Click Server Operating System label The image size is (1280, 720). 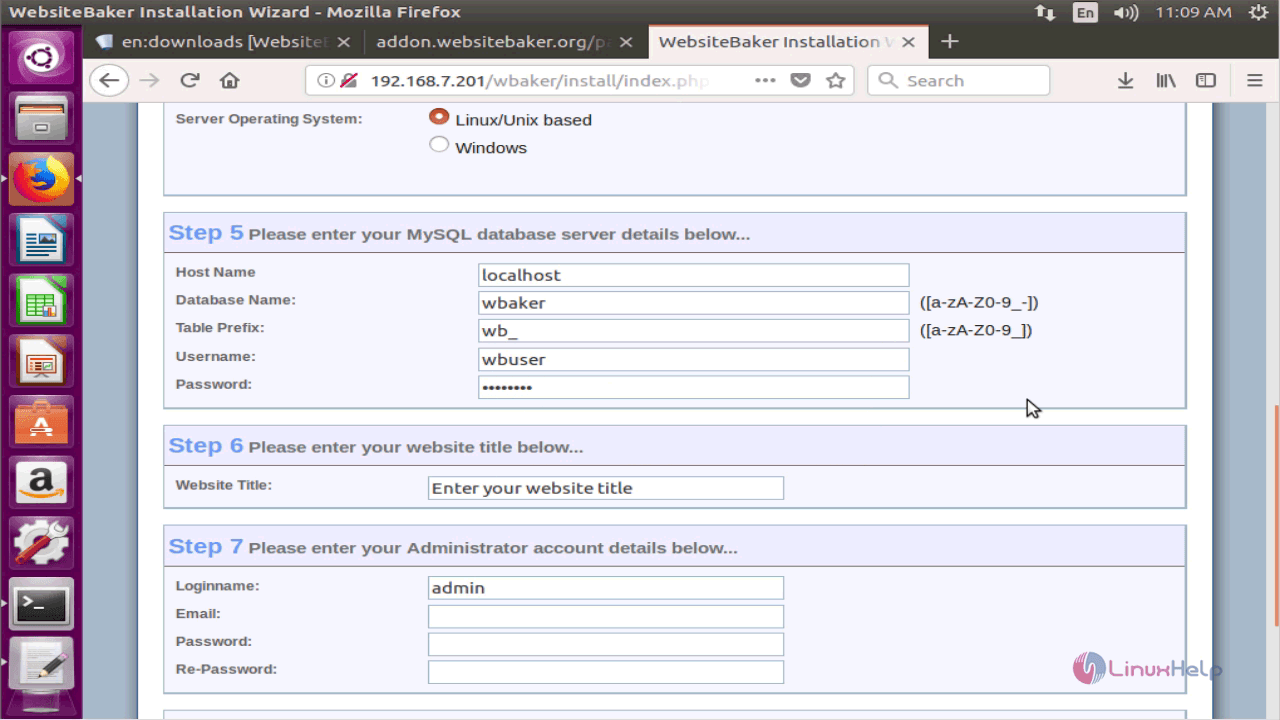(x=269, y=119)
